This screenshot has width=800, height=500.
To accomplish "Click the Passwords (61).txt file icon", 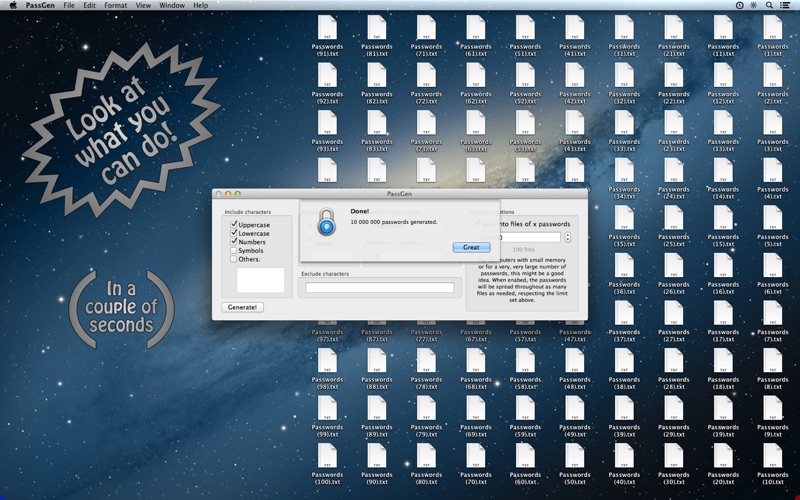I will (x=476, y=28).
